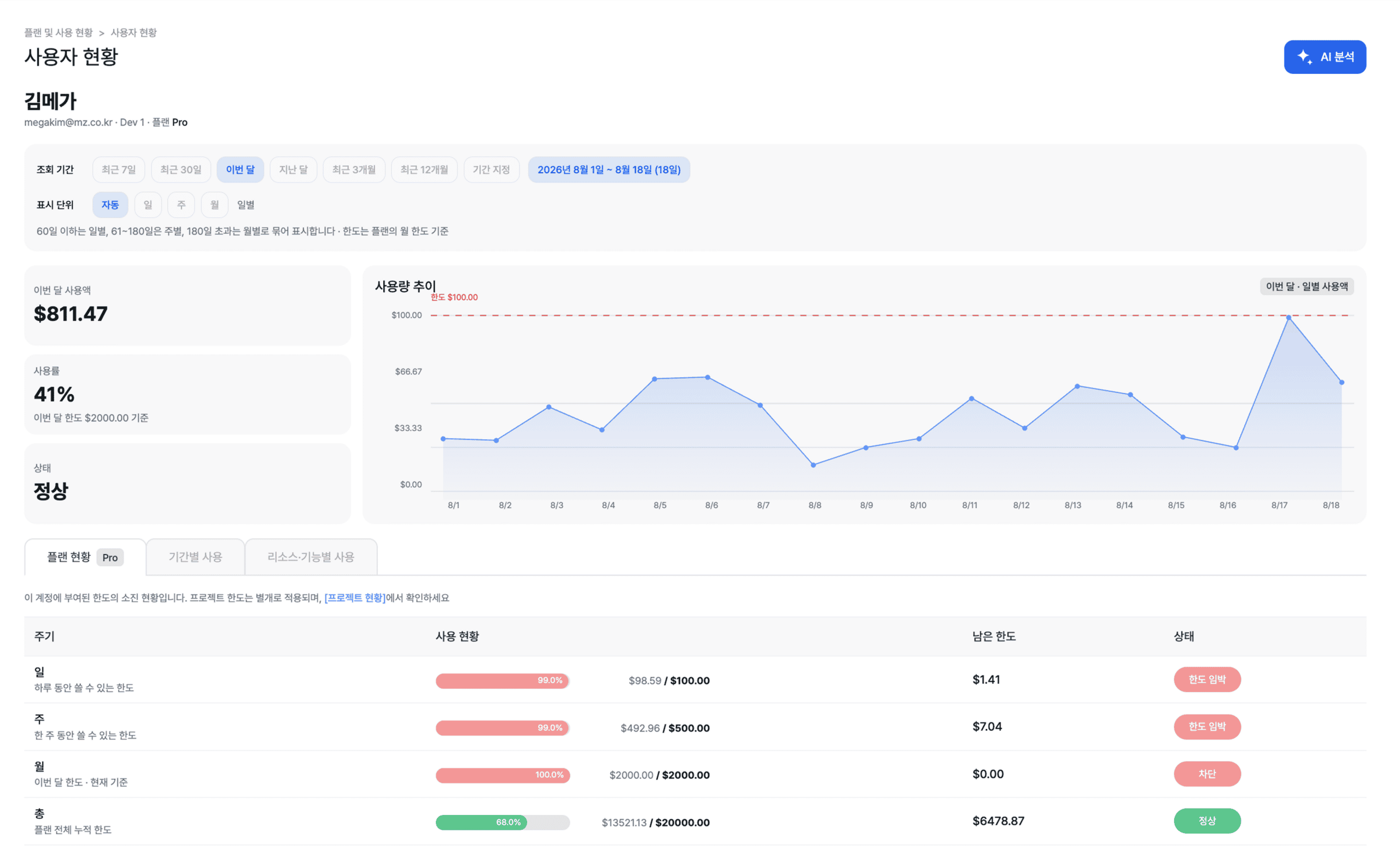Open the 기간 지정 custom period option
Viewport: 1400px width, 862px height.
tap(491, 170)
